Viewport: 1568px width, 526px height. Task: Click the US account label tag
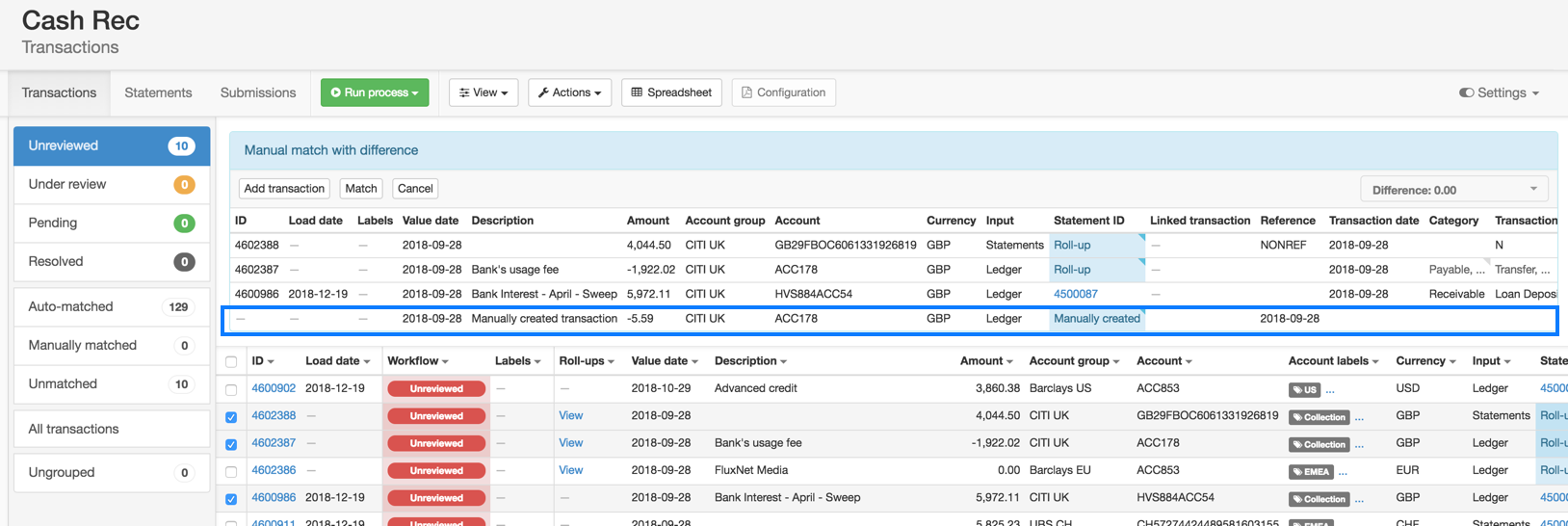pyautogui.click(x=1304, y=390)
